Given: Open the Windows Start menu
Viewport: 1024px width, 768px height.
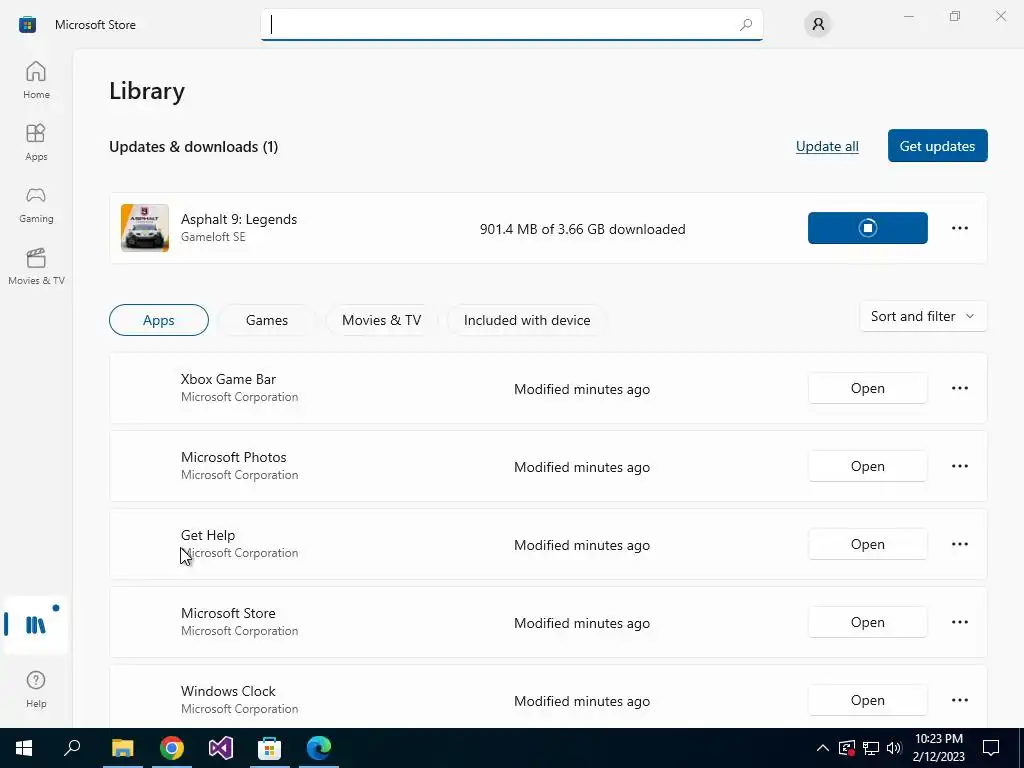Looking at the screenshot, I should click(24, 748).
